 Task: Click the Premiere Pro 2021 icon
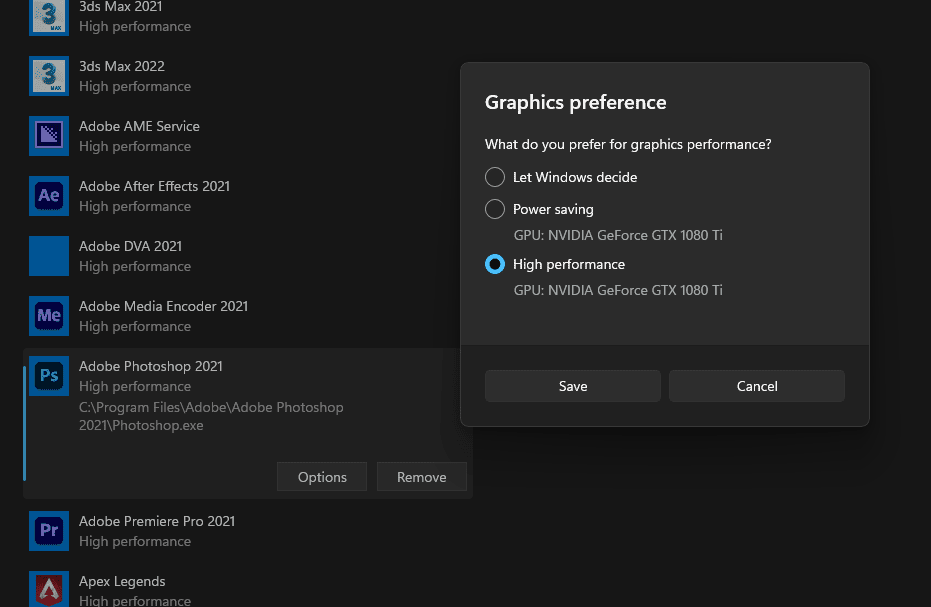(x=49, y=531)
